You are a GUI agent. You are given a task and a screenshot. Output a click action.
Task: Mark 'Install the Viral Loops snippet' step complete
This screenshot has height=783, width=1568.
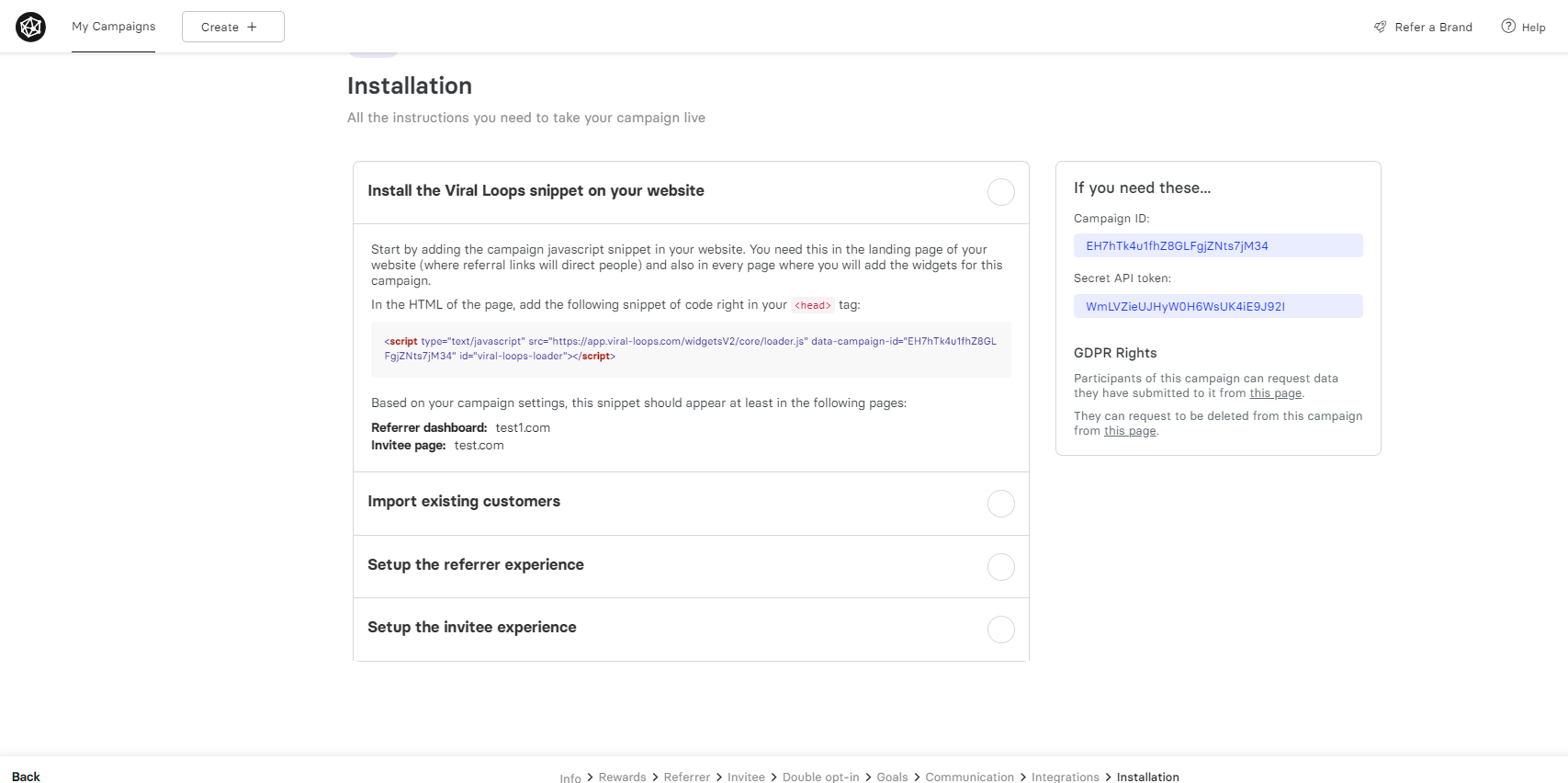click(1001, 192)
